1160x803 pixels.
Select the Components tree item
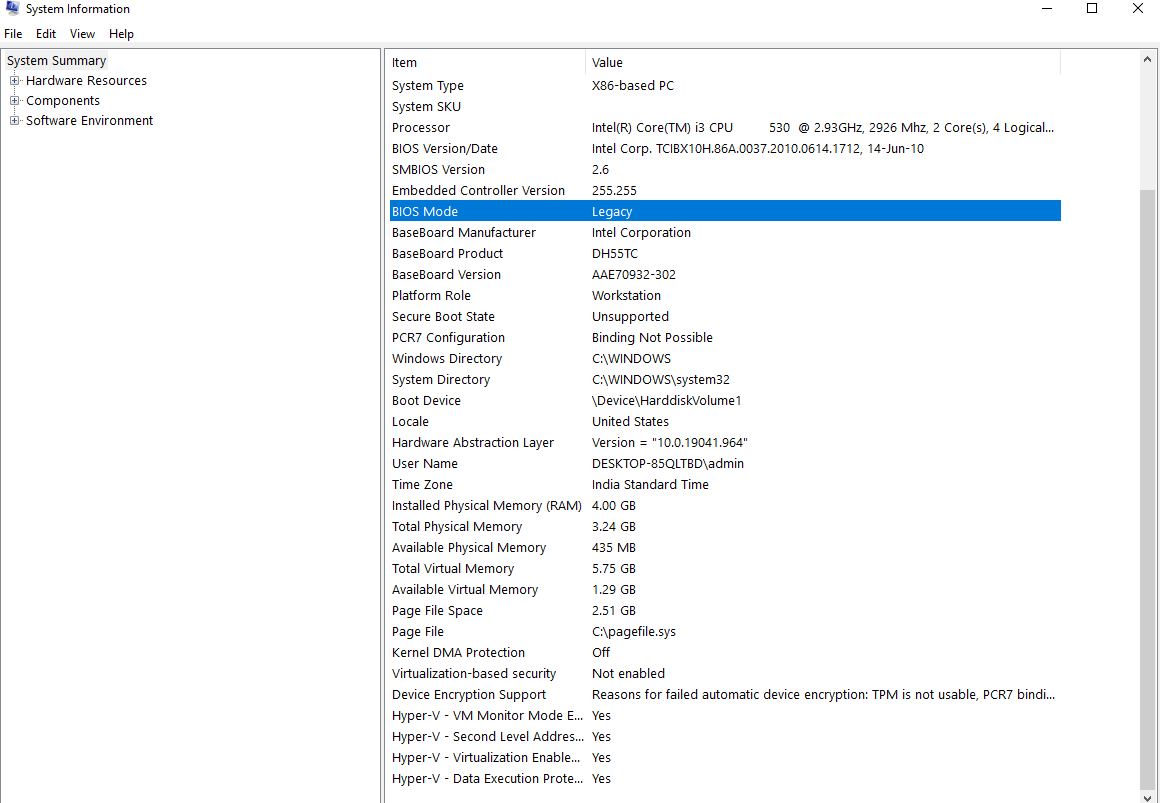point(62,100)
